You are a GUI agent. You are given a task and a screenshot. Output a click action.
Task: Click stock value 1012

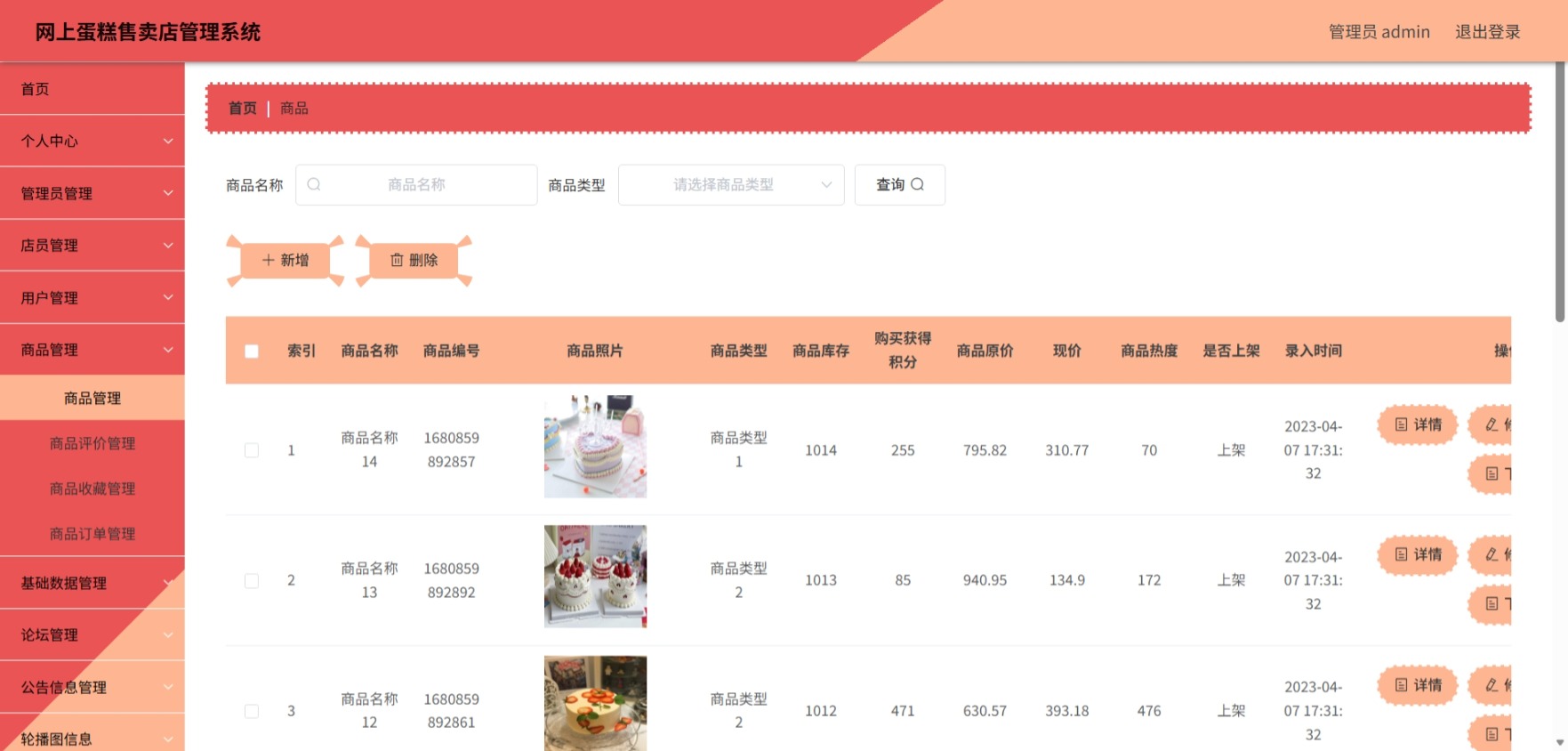[820, 711]
